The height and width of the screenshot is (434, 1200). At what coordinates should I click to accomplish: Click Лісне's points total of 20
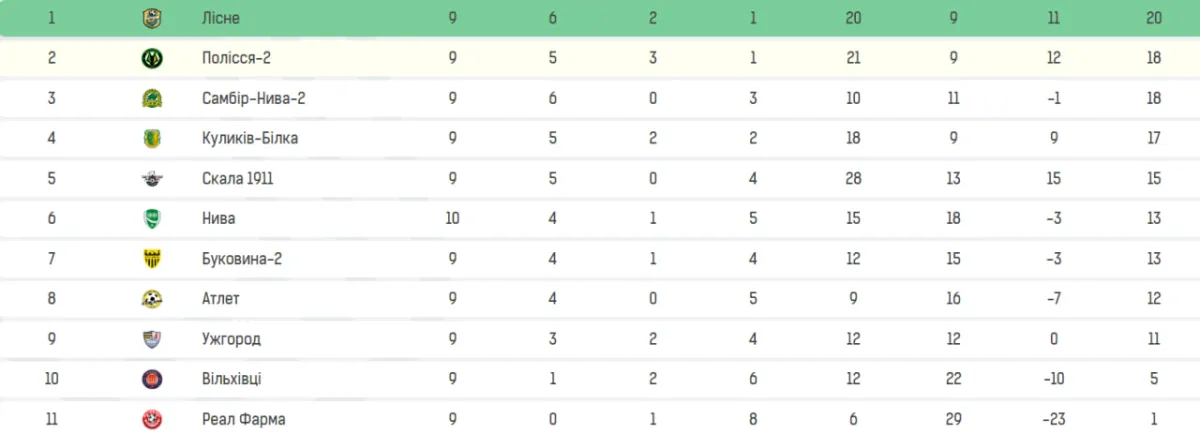[1154, 18]
